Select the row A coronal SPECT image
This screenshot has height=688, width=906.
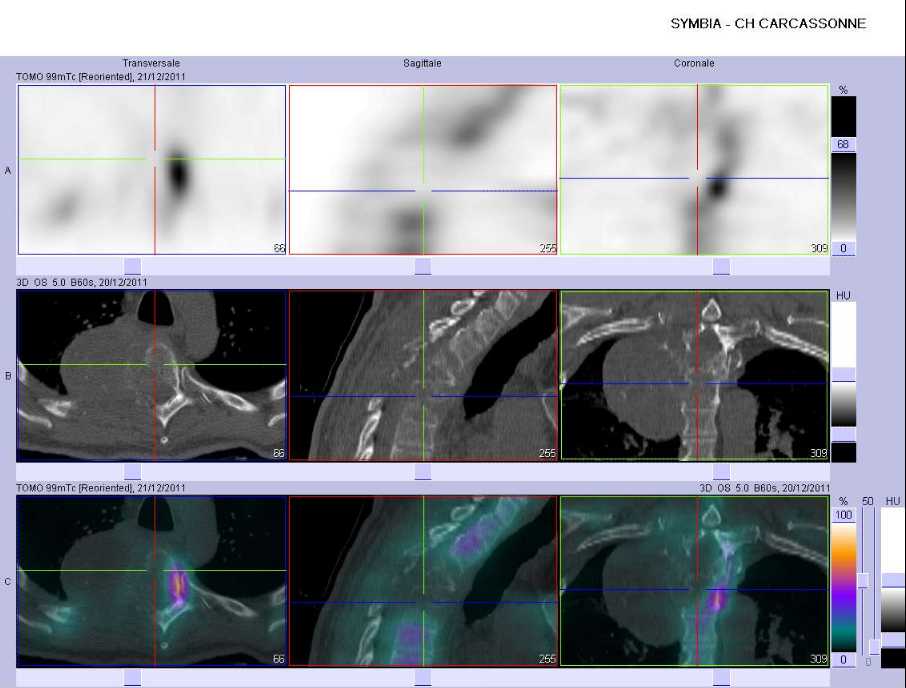tap(694, 170)
